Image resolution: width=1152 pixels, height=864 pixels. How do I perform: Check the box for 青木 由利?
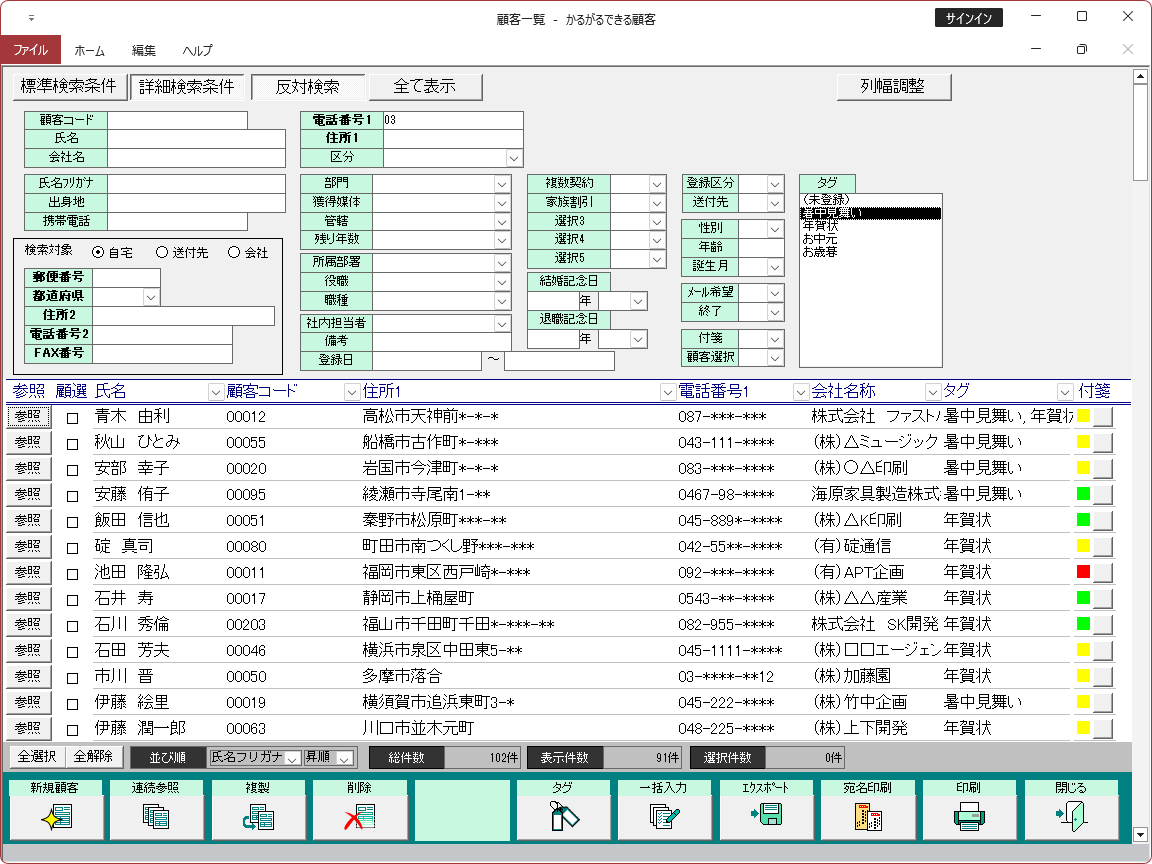pyautogui.click(x=72, y=417)
